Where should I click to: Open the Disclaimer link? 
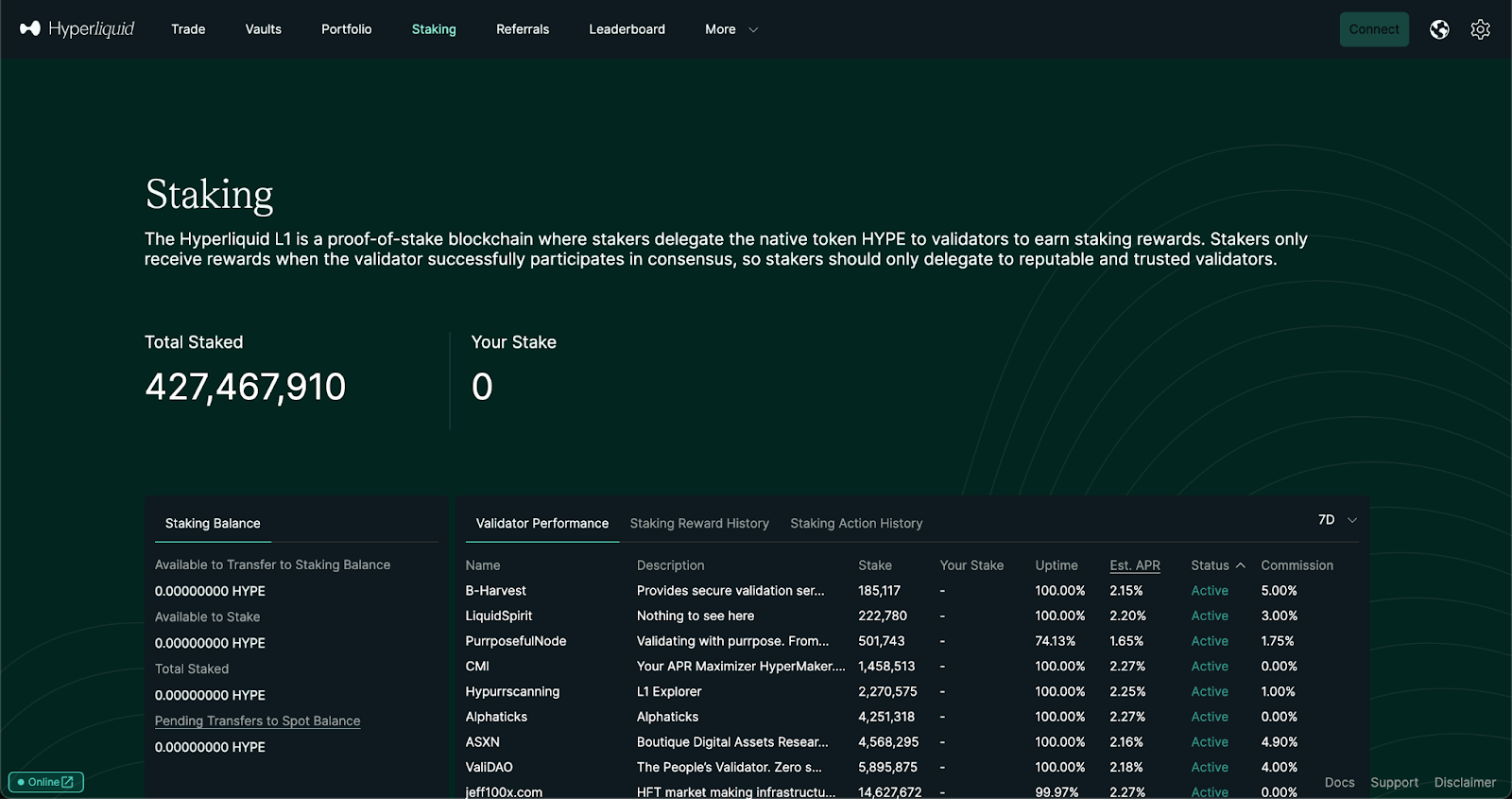[x=1465, y=782]
